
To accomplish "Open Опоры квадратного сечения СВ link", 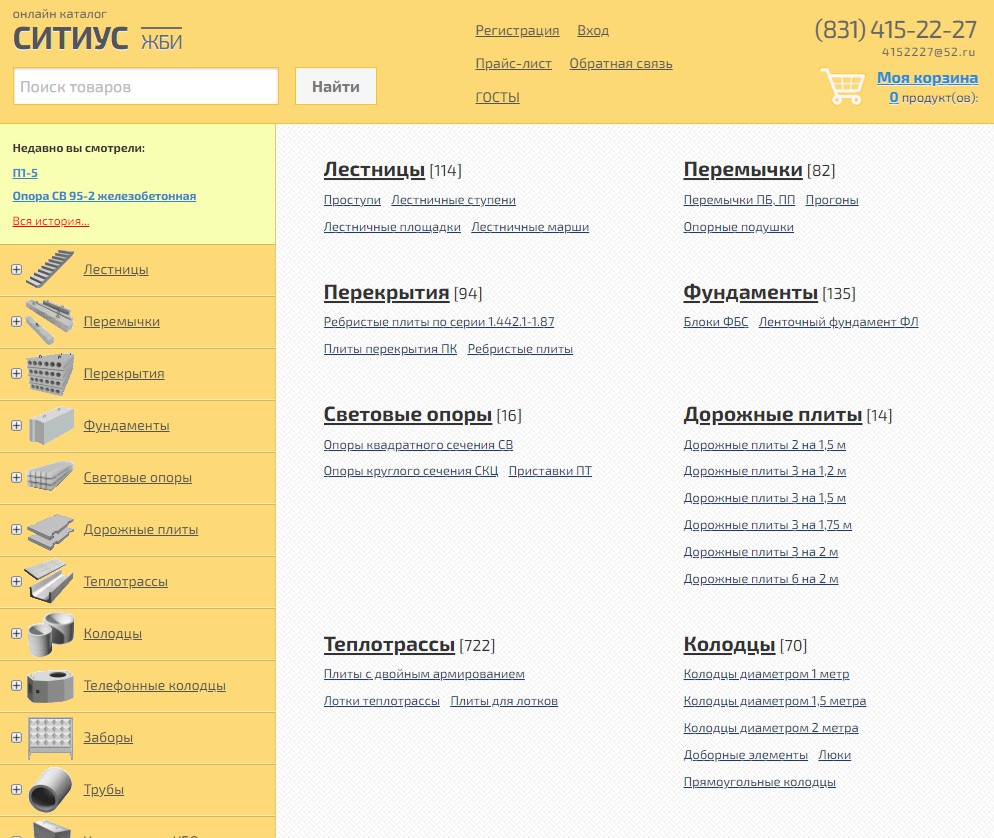I will [x=418, y=445].
